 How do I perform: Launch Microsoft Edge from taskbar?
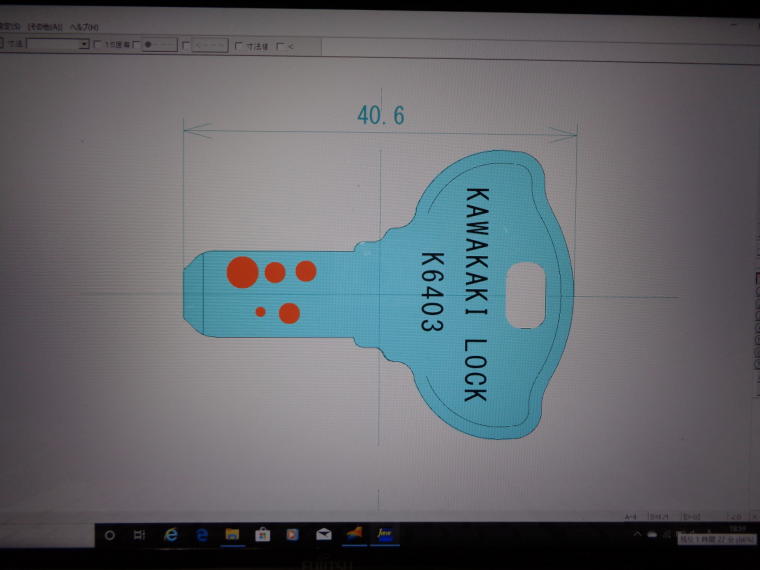202,535
